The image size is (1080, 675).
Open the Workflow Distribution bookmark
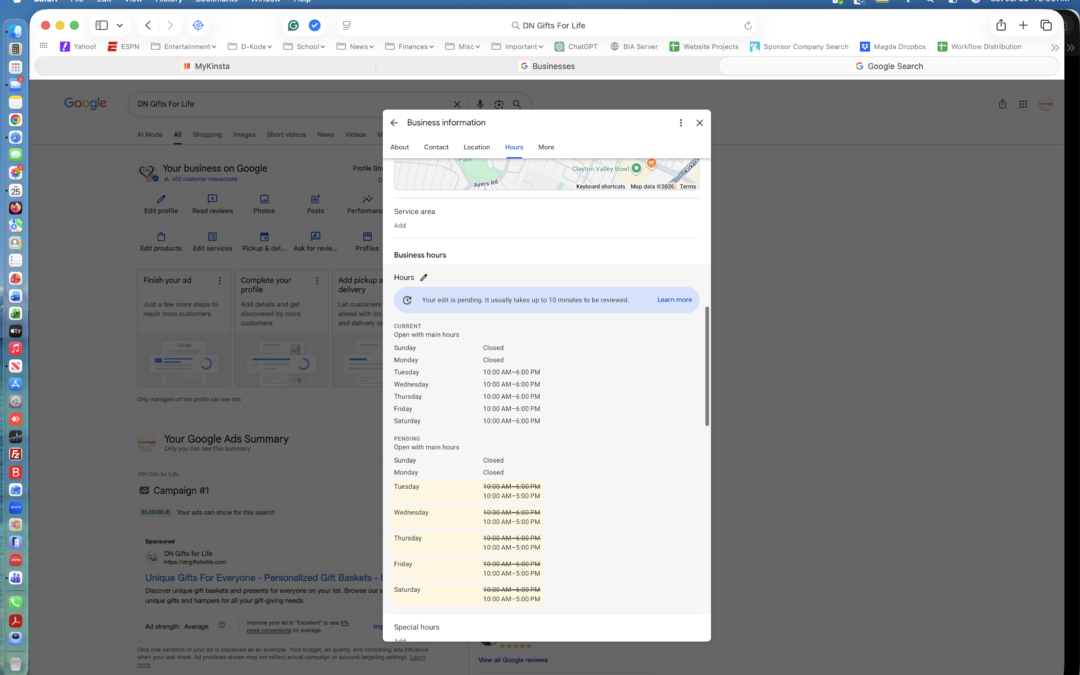pos(979,47)
